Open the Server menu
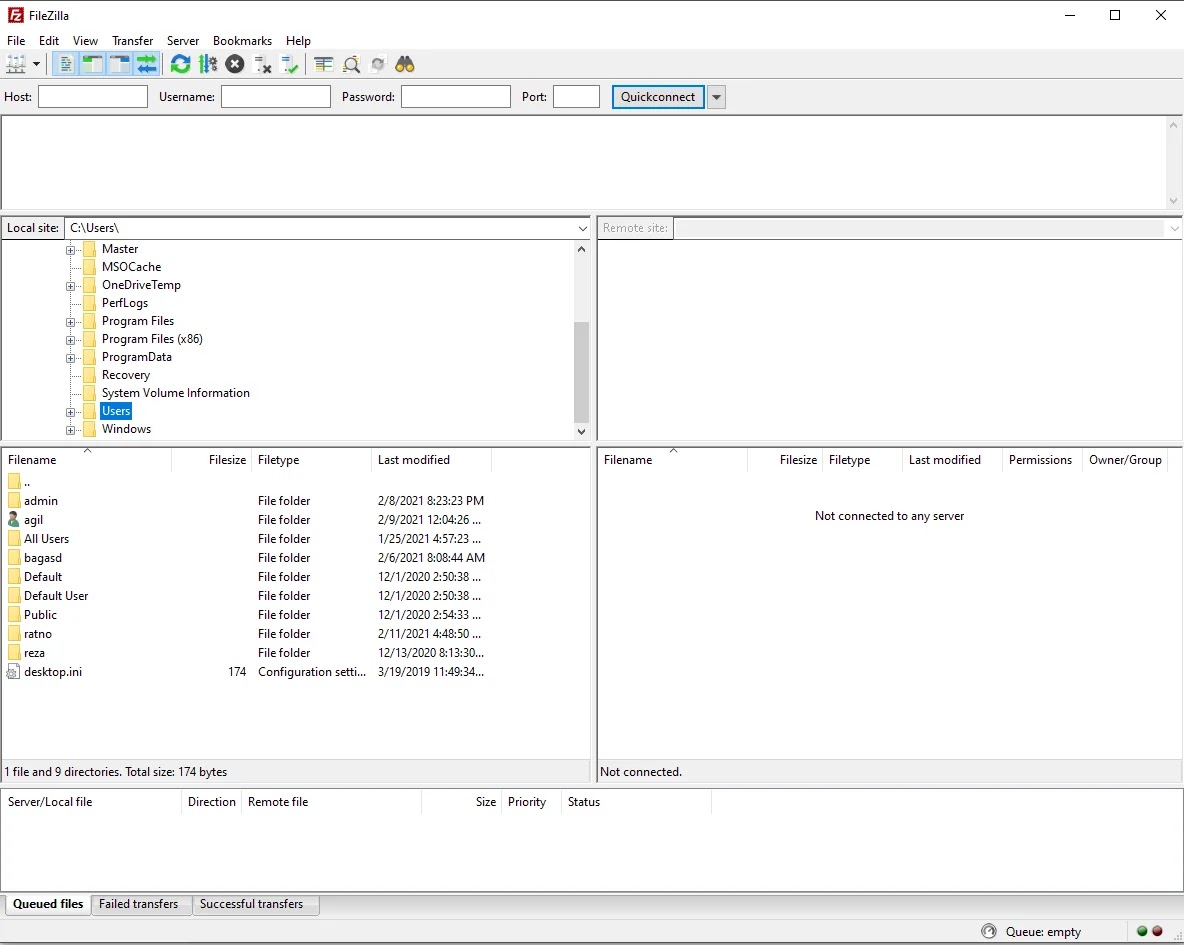Viewport: 1184px width, 945px height. pos(183,41)
